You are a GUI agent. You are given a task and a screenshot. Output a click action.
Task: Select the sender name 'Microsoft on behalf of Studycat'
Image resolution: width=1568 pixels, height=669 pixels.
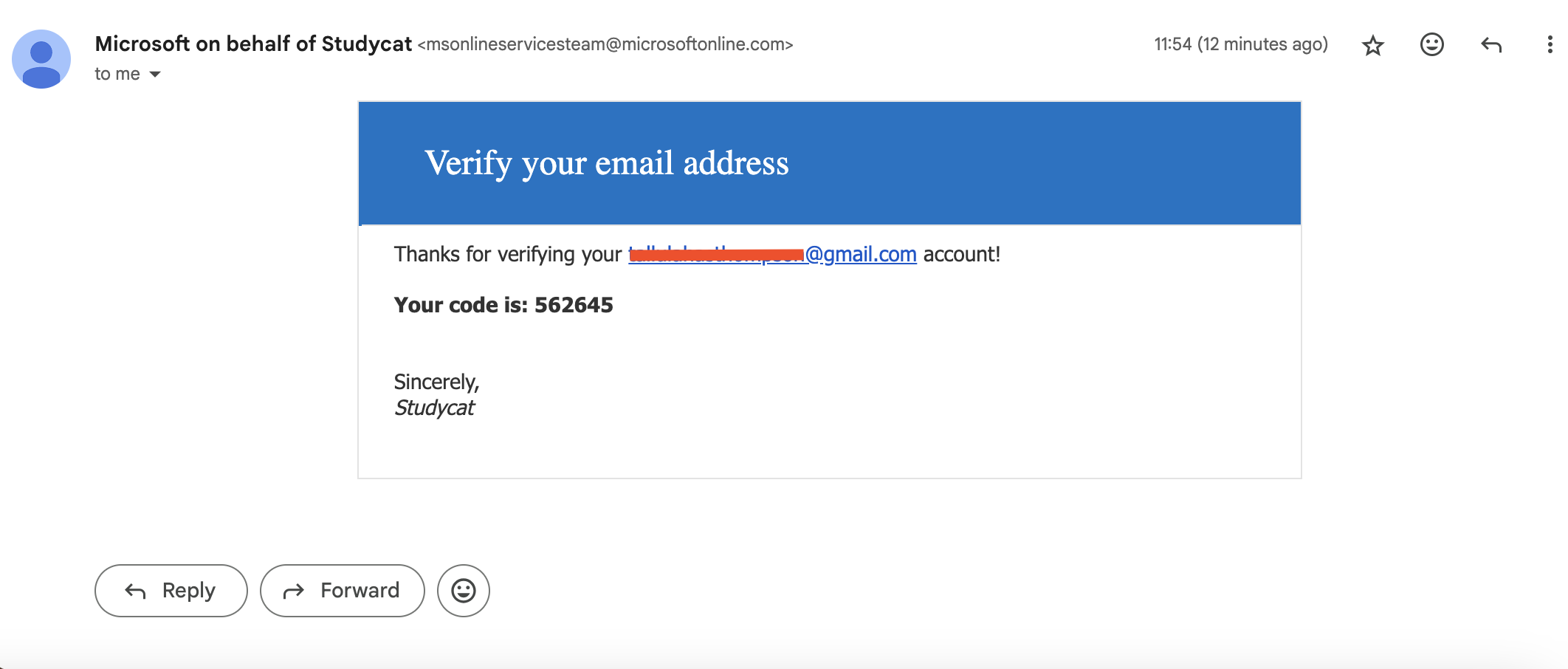[x=253, y=44]
